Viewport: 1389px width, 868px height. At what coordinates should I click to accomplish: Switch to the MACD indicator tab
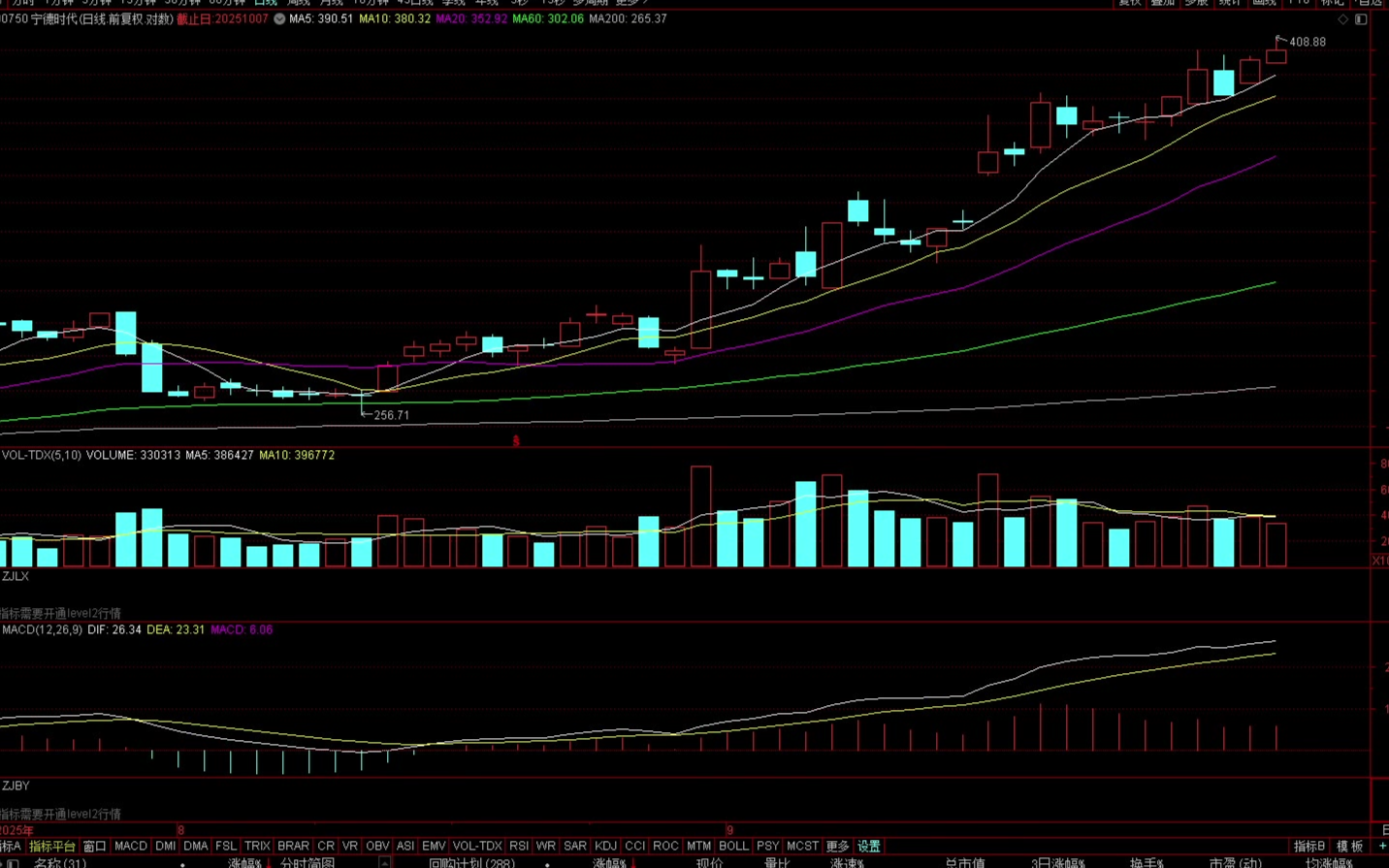pos(131,847)
